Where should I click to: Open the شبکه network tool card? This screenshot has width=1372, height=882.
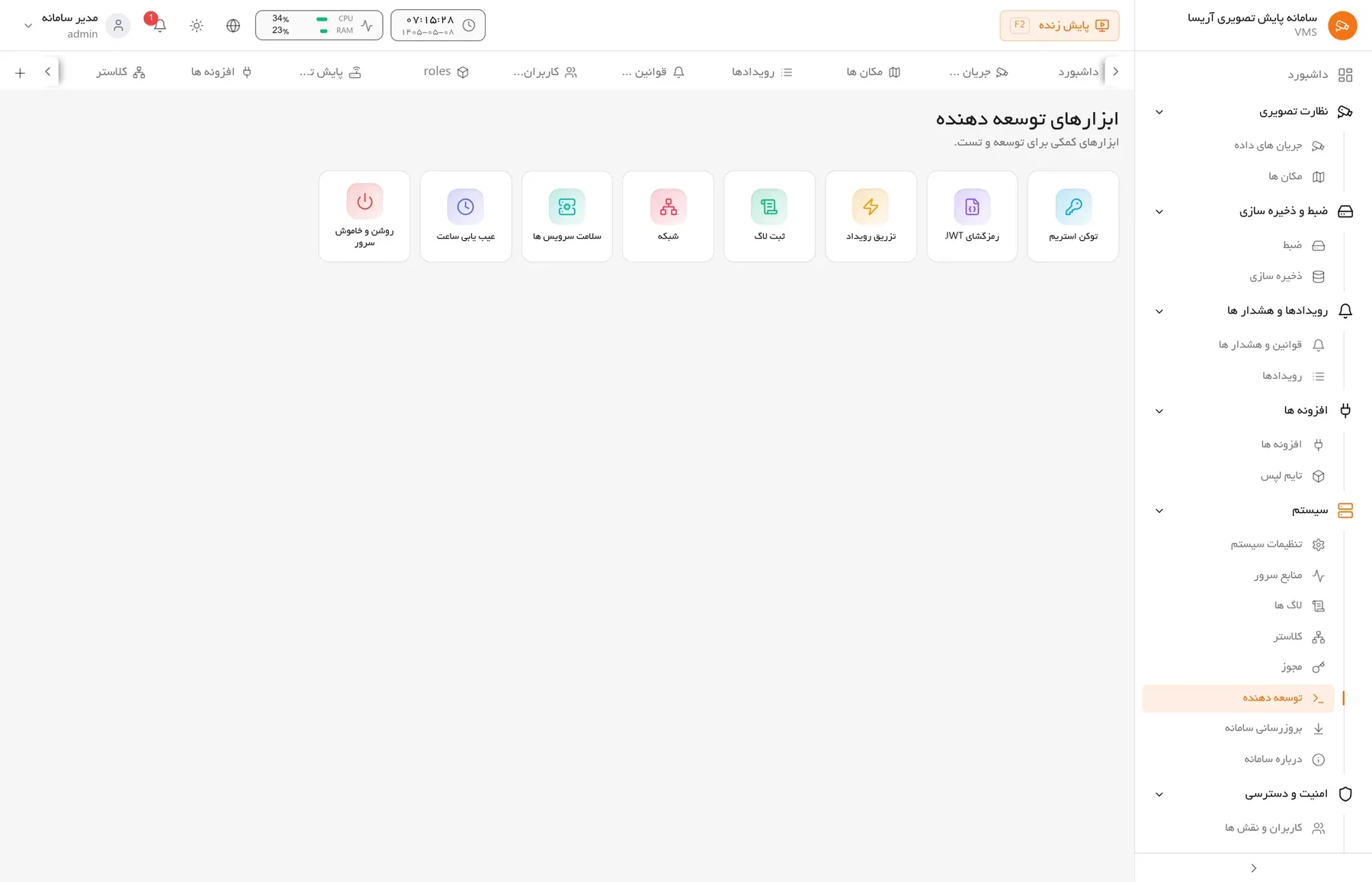tap(668, 216)
